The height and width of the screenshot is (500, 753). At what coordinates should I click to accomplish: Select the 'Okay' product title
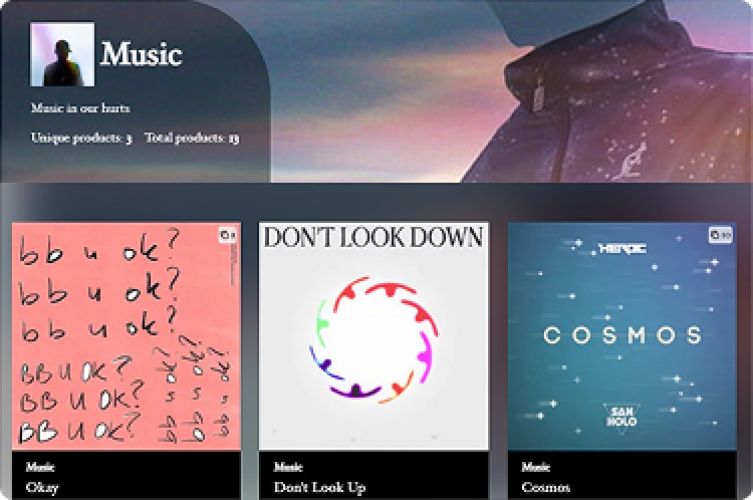[x=42, y=487]
